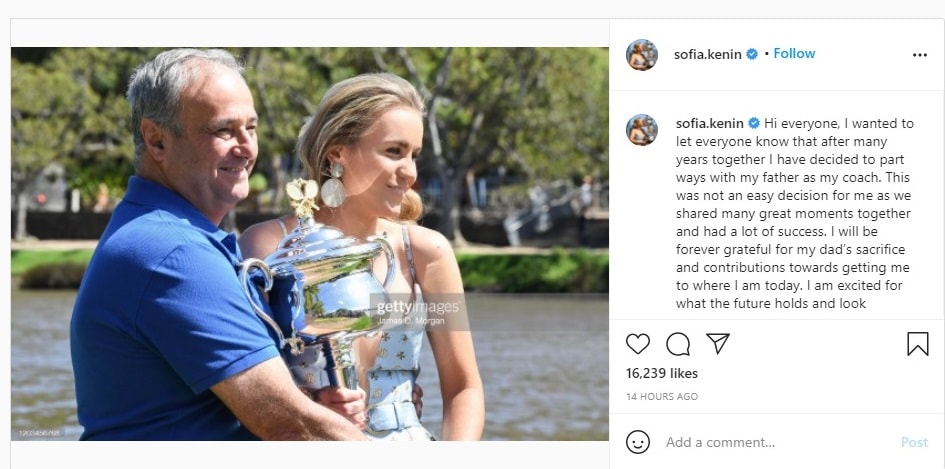
Task: Click the caption text about her father
Action: tap(794, 213)
